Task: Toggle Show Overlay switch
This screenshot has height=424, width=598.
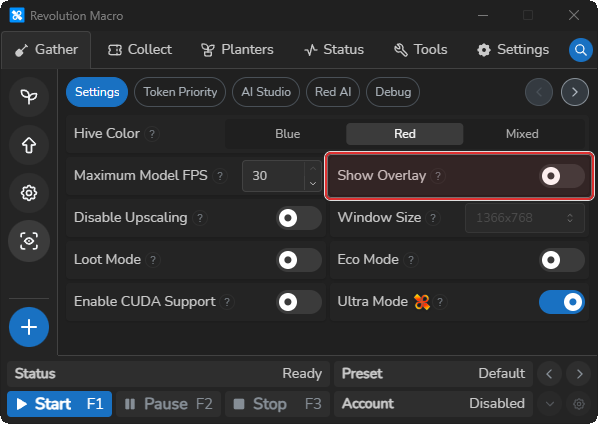Action: 561,176
